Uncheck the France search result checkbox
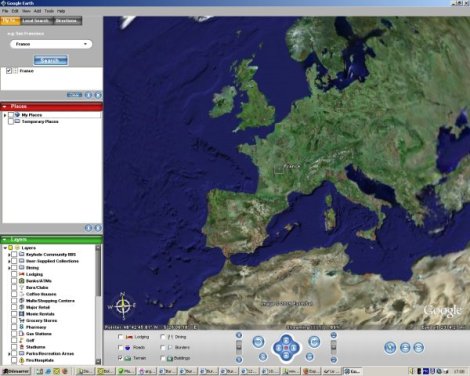The width and height of the screenshot is (470, 376). click(9, 71)
